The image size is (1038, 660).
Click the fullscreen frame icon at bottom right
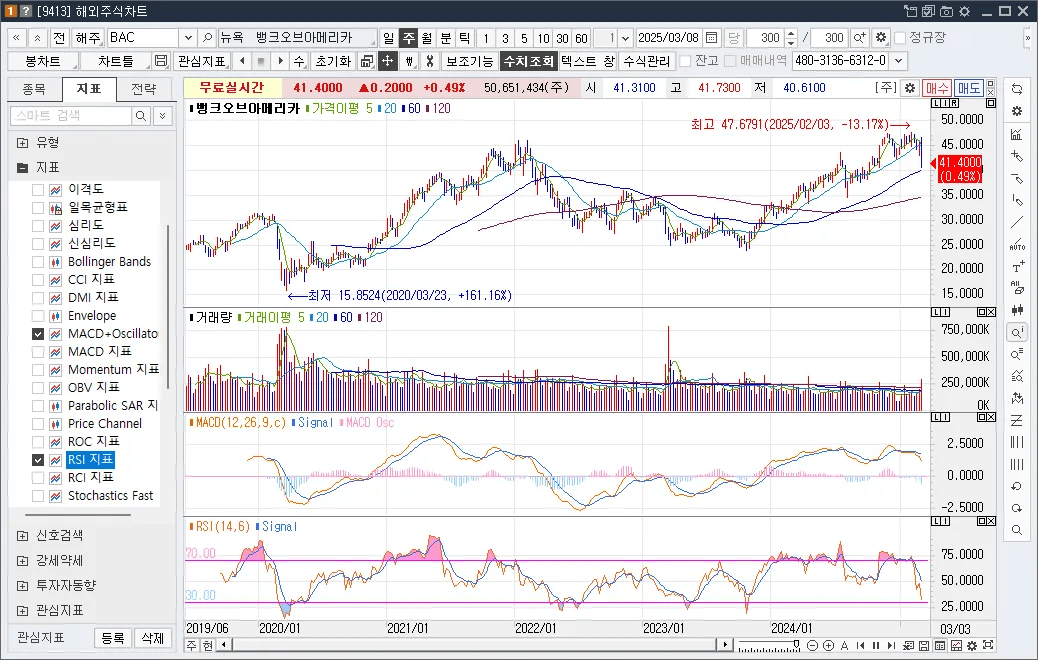coord(988,645)
